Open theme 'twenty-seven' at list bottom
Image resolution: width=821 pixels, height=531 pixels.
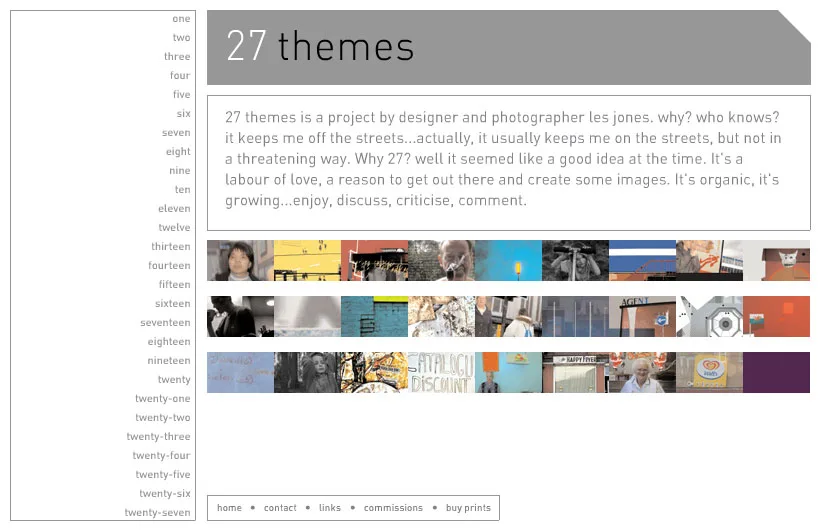(x=157, y=513)
